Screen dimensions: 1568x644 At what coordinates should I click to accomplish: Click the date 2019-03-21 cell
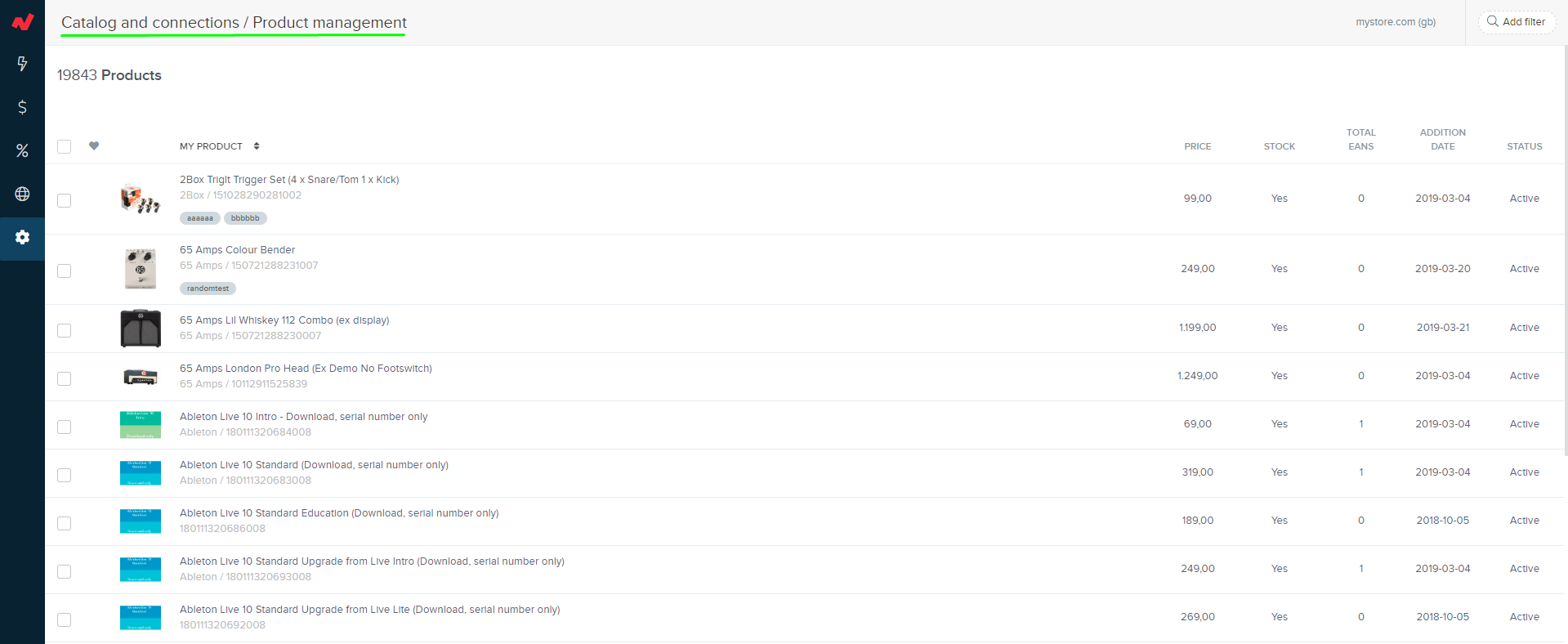point(1442,328)
